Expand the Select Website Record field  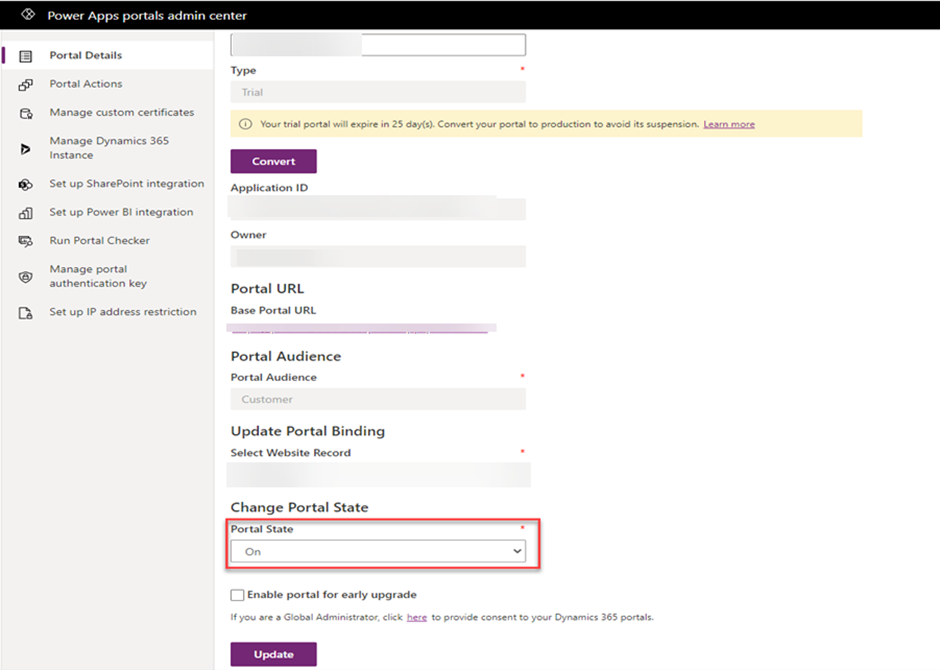point(378,474)
